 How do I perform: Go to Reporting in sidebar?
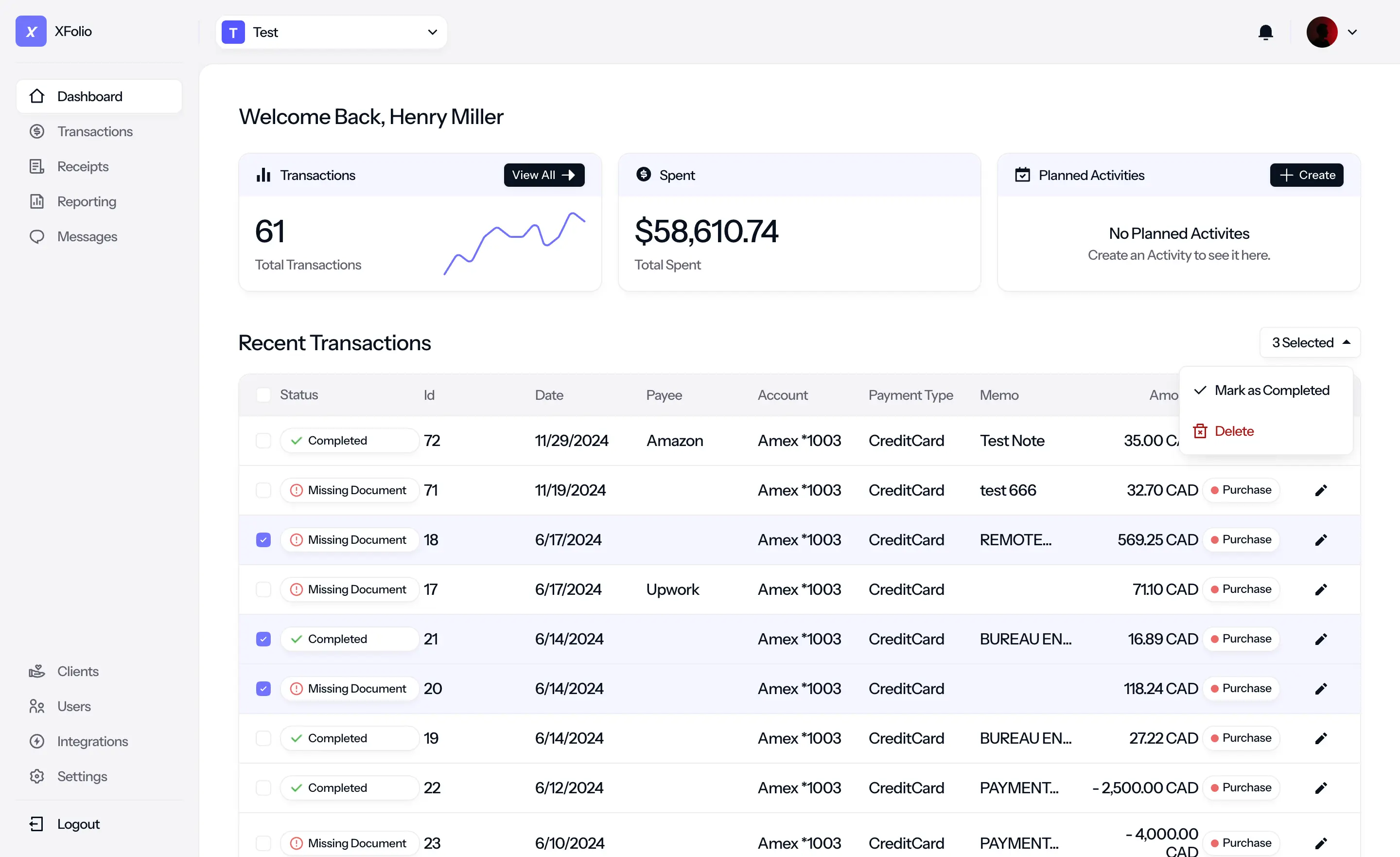pyautogui.click(x=87, y=201)
